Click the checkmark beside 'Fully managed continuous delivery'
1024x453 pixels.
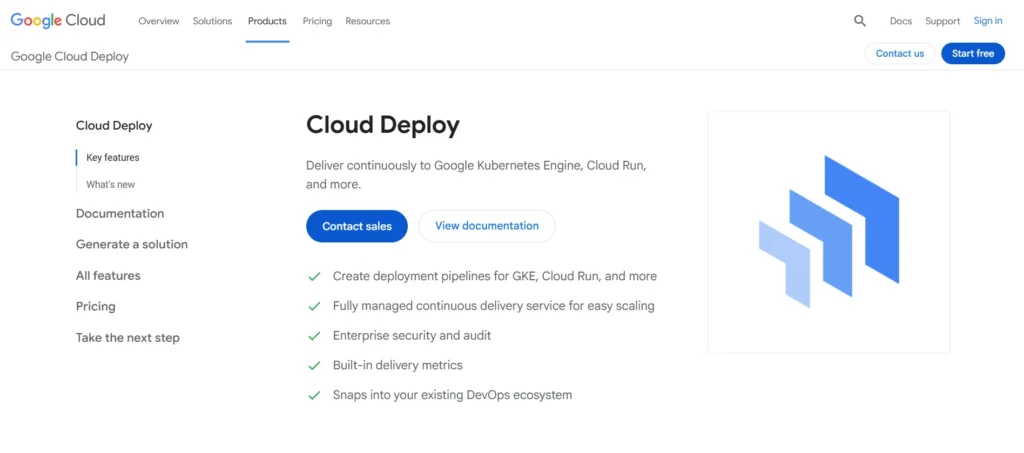[315, 306]
